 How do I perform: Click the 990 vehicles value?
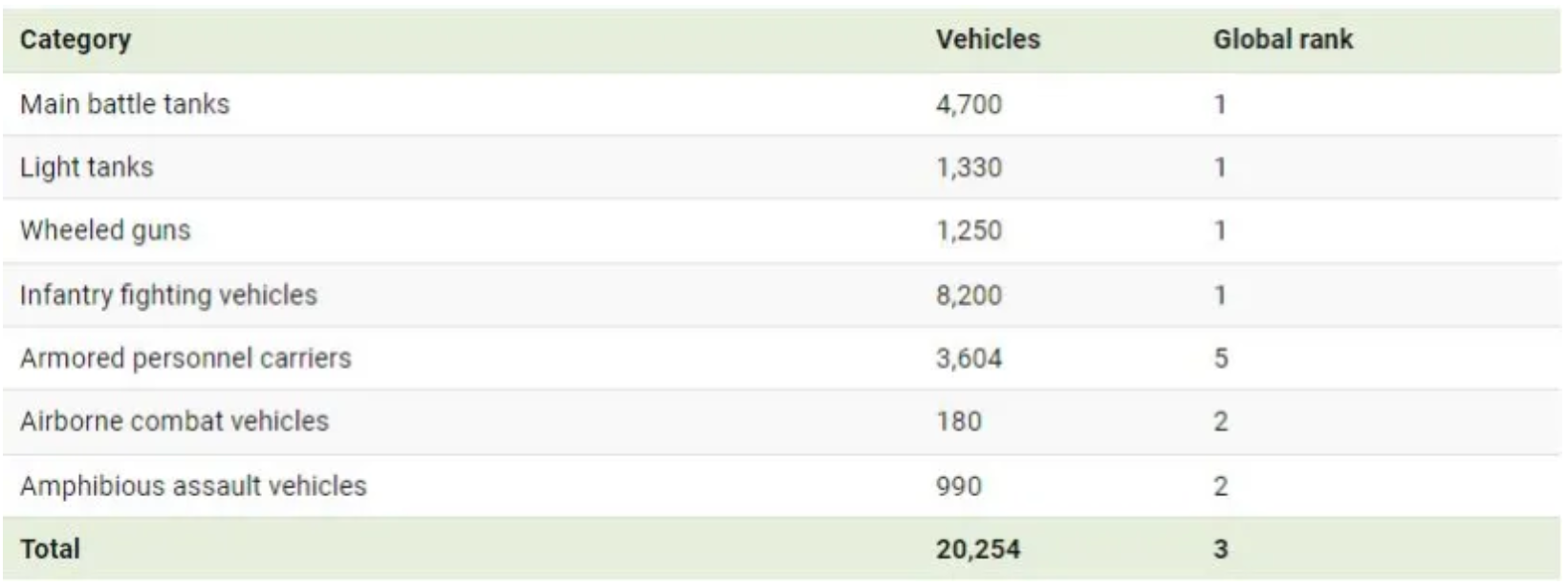959,486
